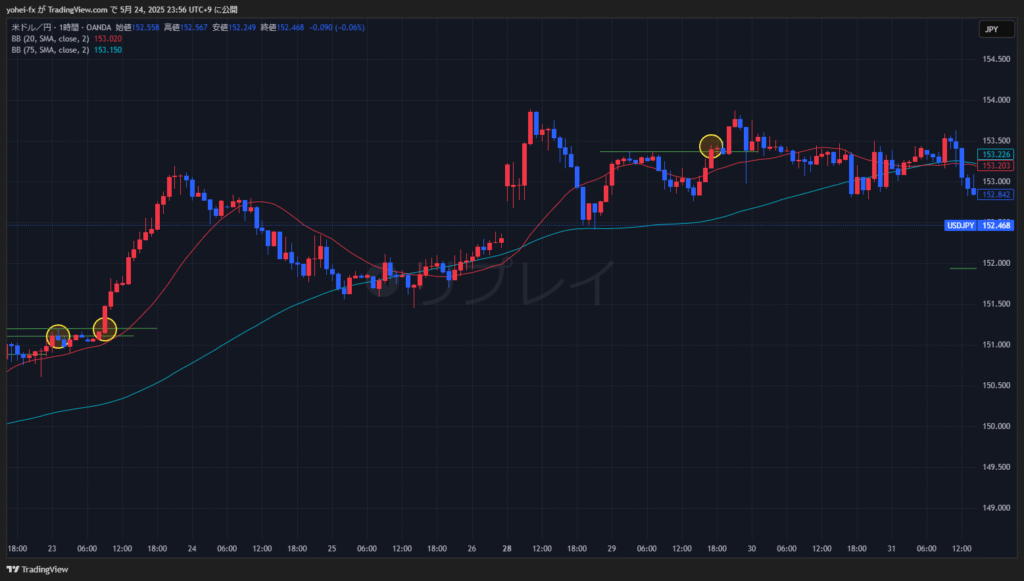The width and height of the screenshot is (1024, 581).
Task: Select the short green line near 152.000
Action: pyautogui.click(x=962, y=268)
